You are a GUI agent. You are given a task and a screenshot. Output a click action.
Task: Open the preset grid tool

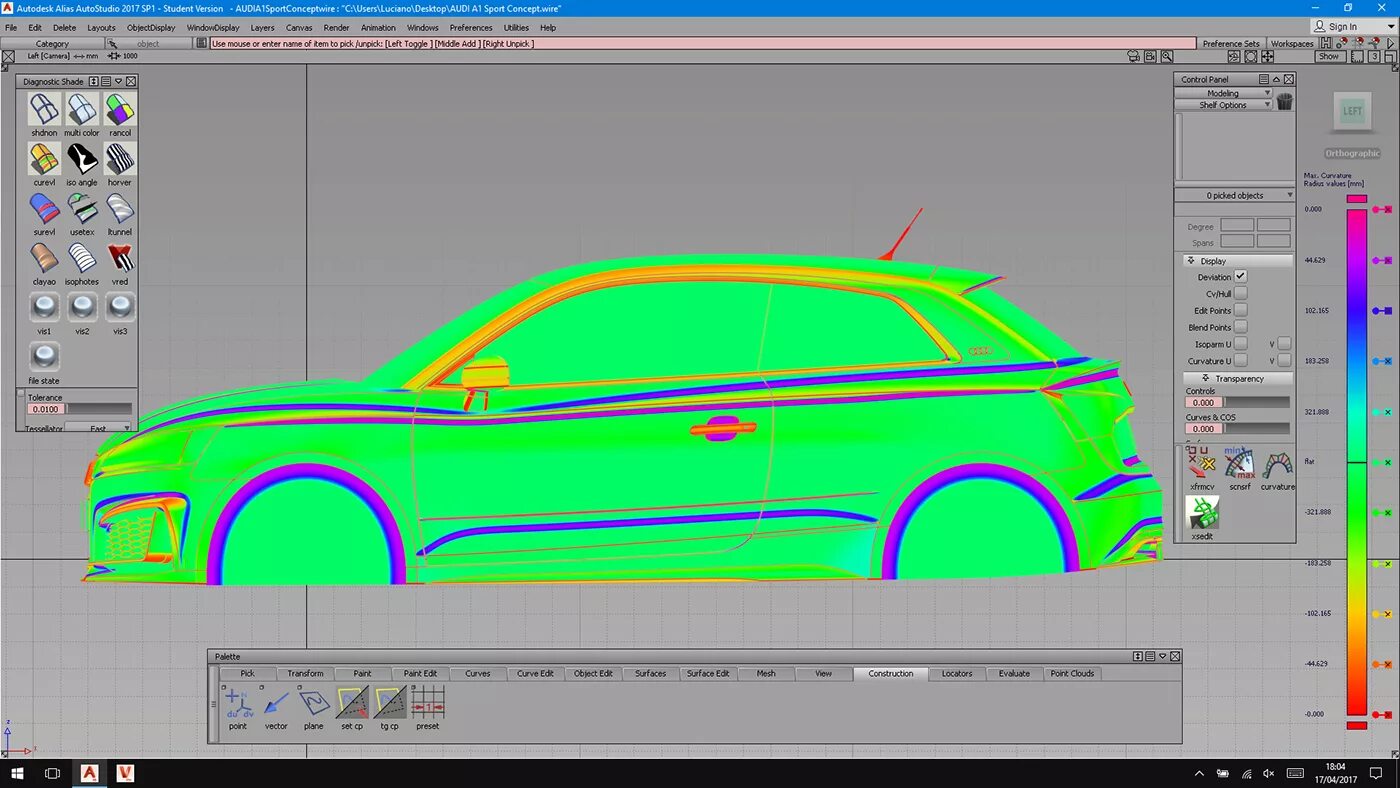[x=428, y=702]
